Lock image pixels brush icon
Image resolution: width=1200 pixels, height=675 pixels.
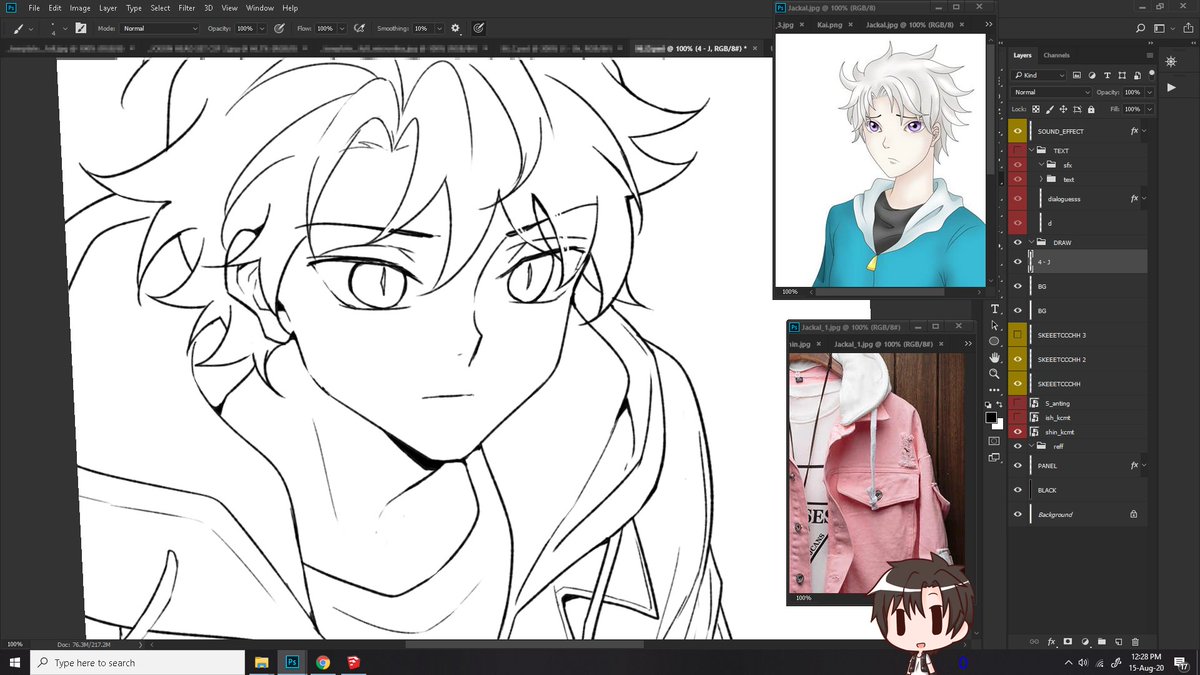click(x=1050, y=109)
